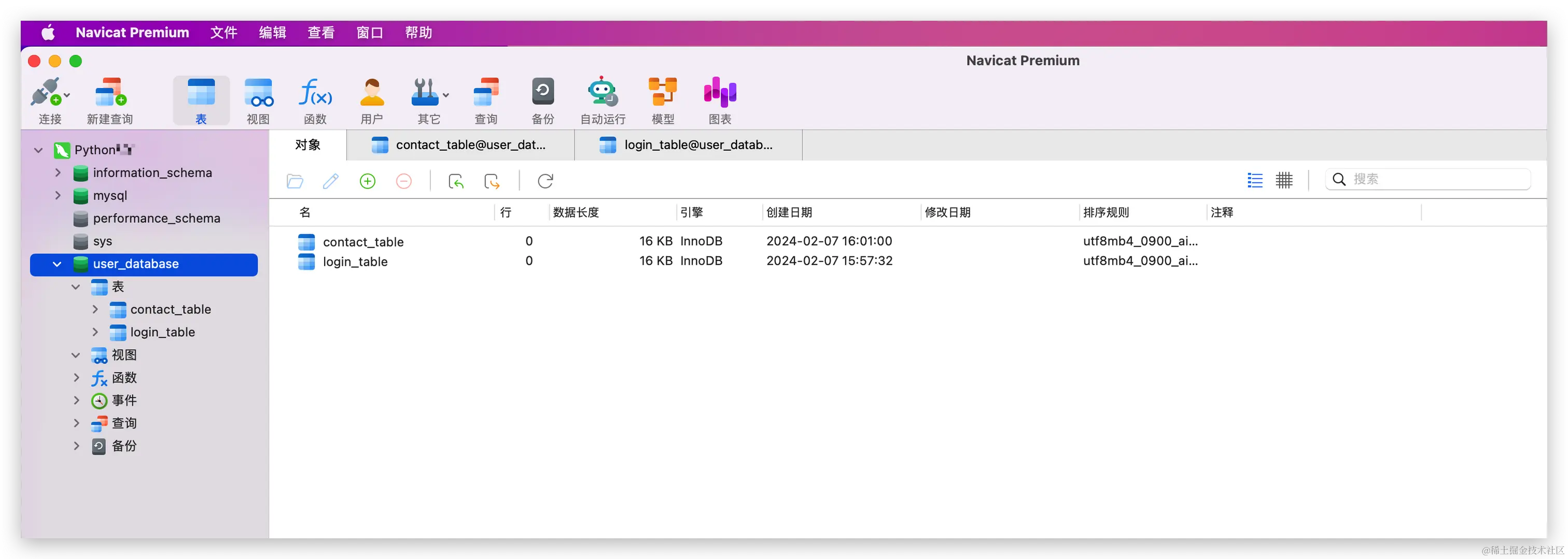Open the Others (其它) dropdown arrow
This screenshot has width=1568, height=559.
pos(446,95)
